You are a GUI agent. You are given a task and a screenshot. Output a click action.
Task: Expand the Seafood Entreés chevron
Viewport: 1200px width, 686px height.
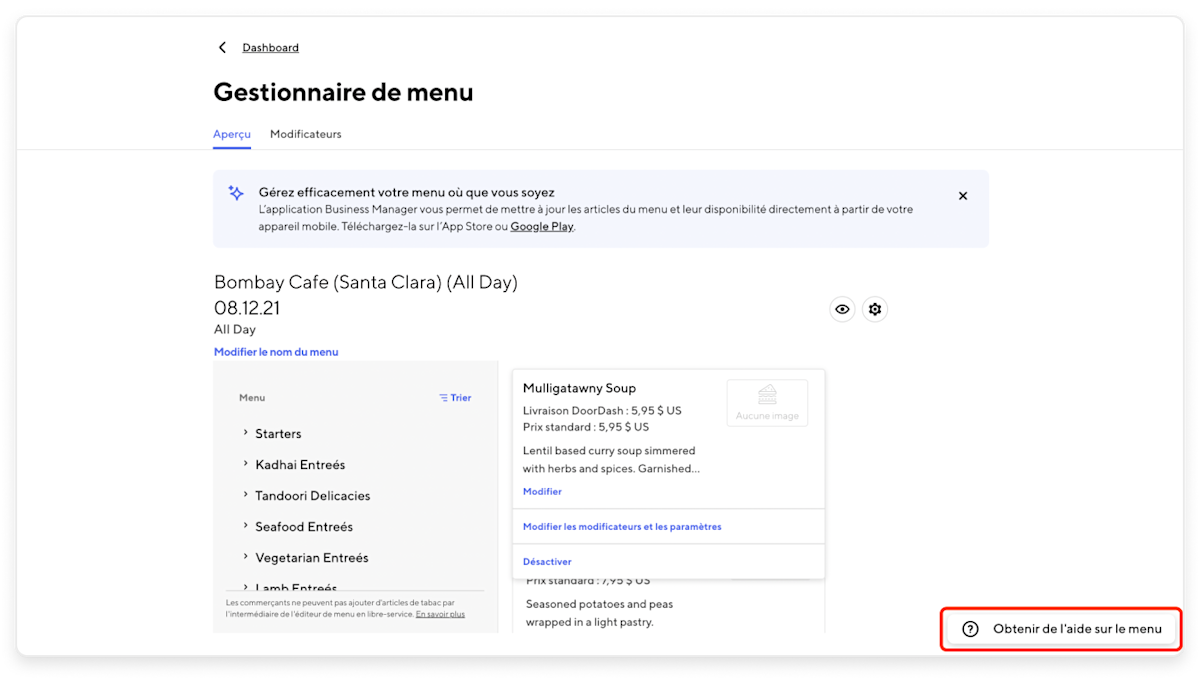click(x=245, y=526)
